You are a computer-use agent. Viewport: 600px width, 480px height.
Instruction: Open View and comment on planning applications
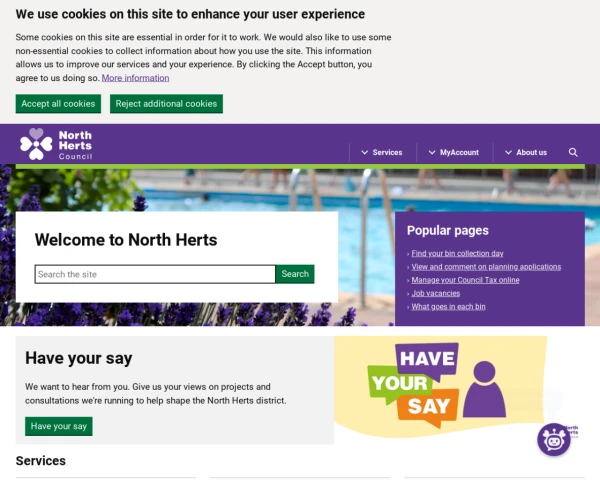[x=486, y=267]
